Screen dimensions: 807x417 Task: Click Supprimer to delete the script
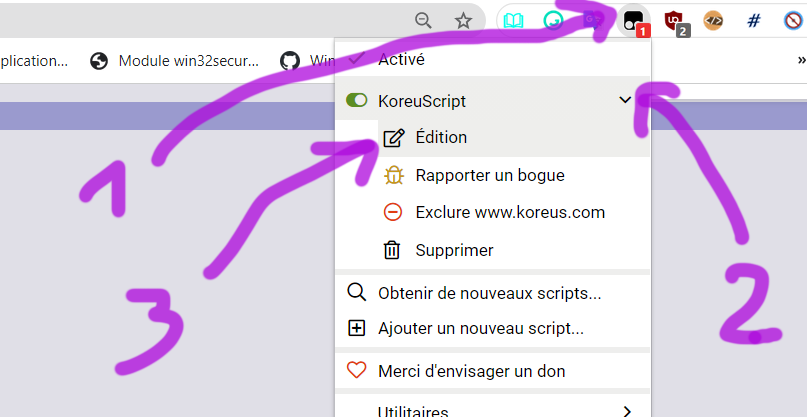coord(454,250)
